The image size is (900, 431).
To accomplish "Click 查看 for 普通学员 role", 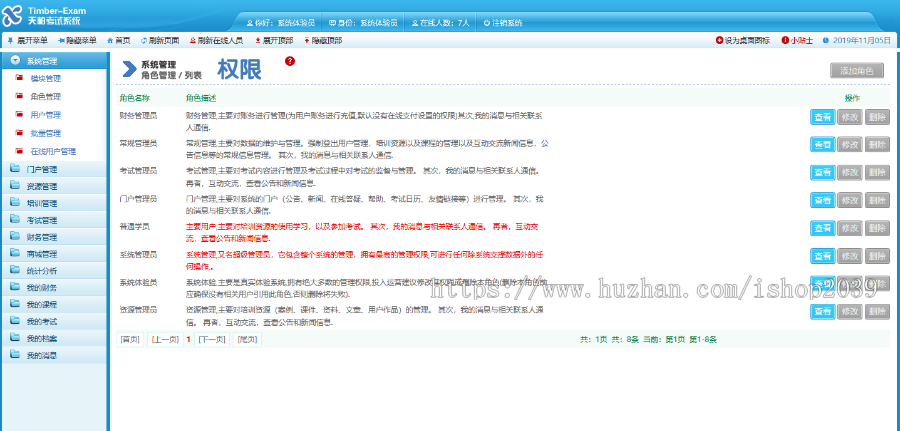I will pos(823,228).
